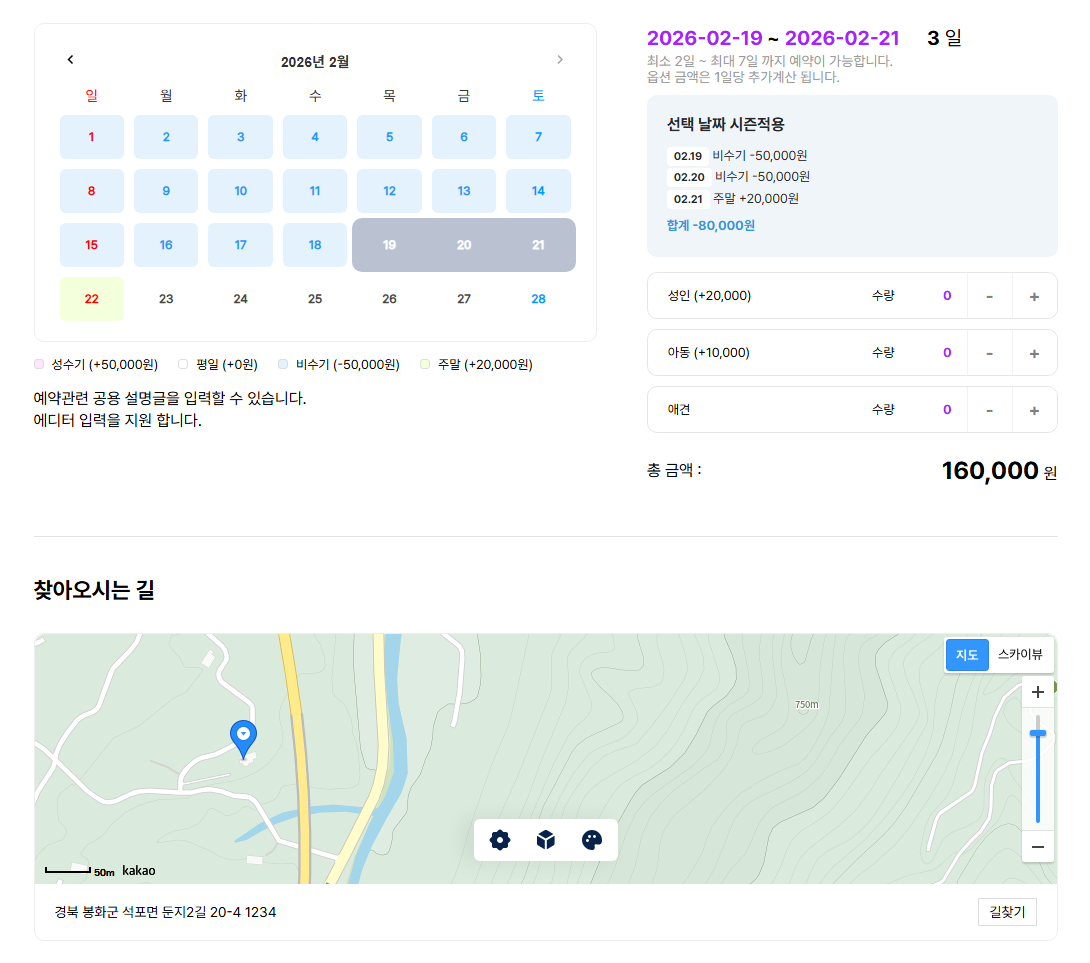Click the 길찾기 directions button
Image resolution: width=1090 pixels, height=963 pixels.
1007,912
